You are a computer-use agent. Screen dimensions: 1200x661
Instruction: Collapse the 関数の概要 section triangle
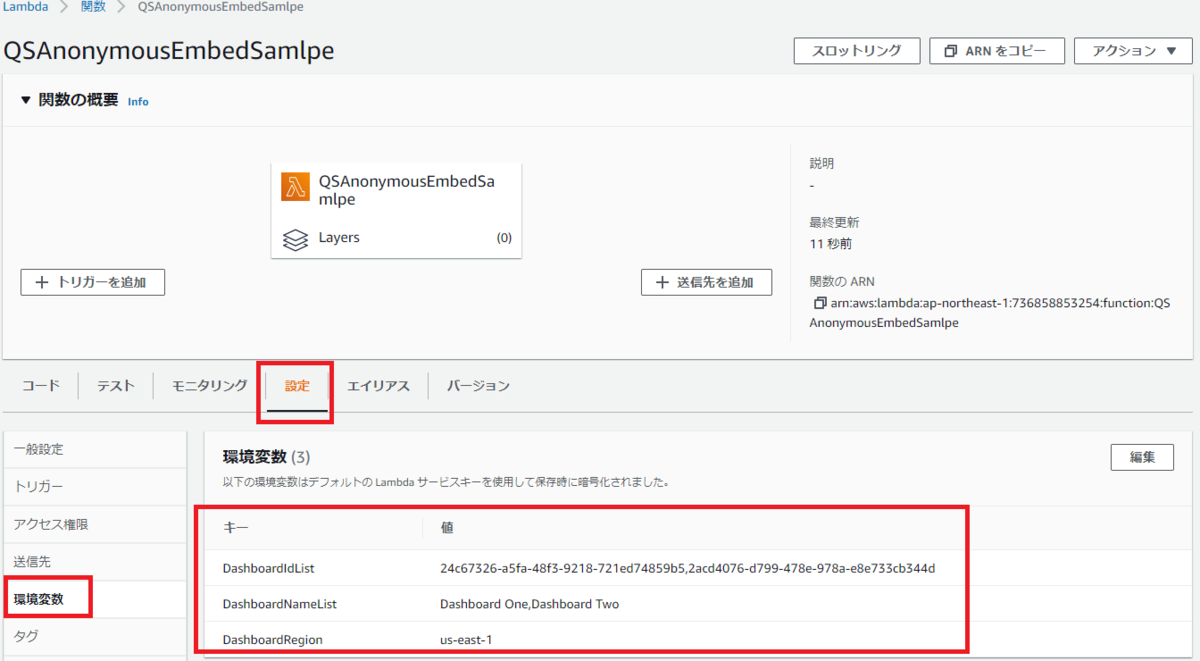coord(26,100)
